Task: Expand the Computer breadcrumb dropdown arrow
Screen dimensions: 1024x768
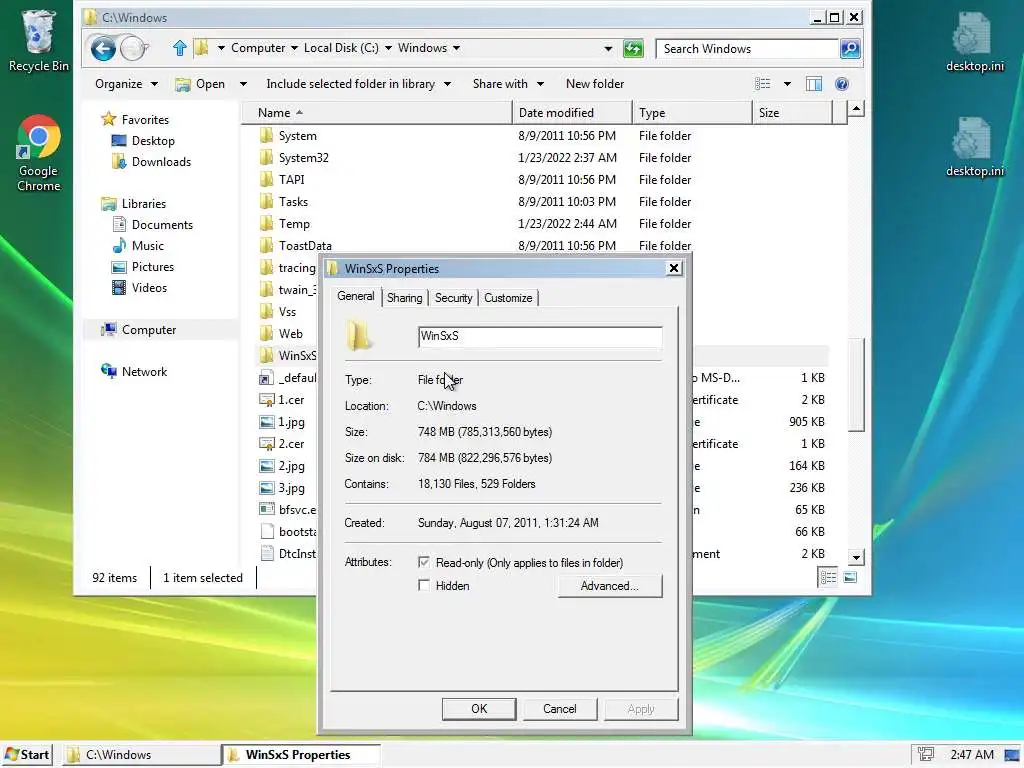Action: [x=294, y=48]
